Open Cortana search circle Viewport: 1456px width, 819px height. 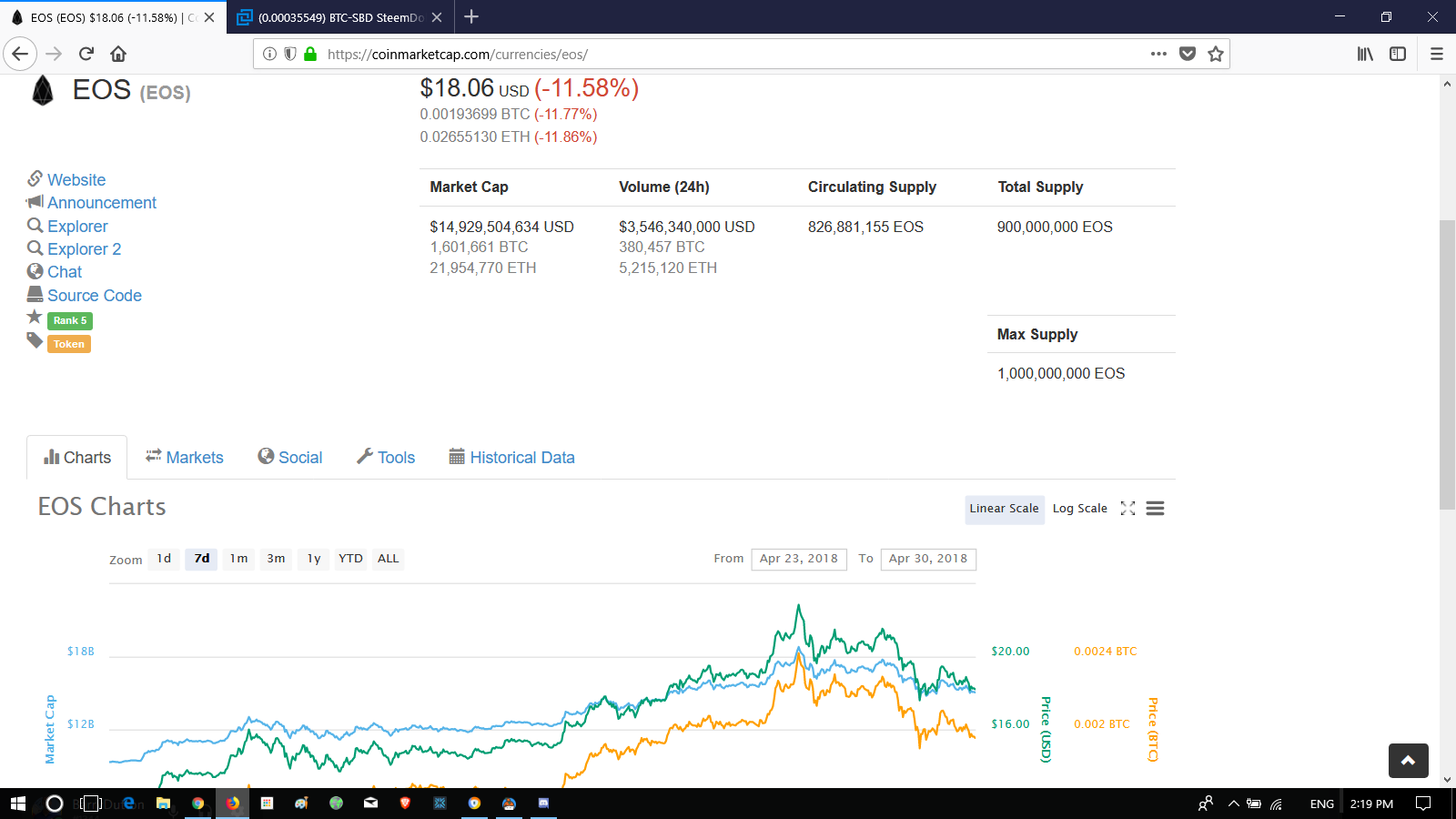(55, 804)
